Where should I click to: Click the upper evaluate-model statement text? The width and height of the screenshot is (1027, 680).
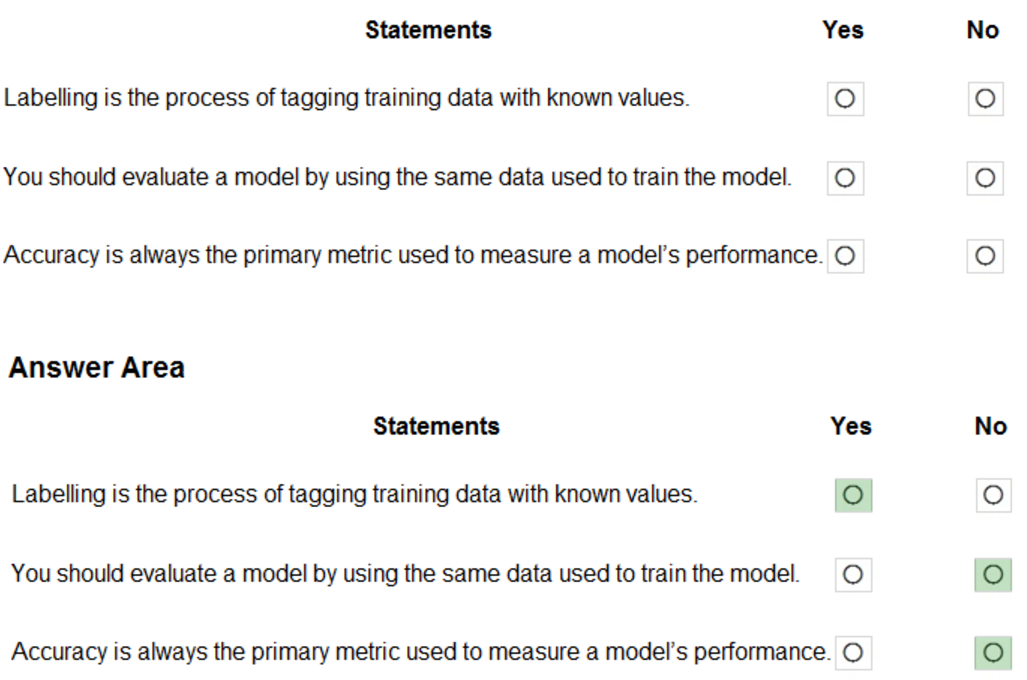click(x=397, y=178)
